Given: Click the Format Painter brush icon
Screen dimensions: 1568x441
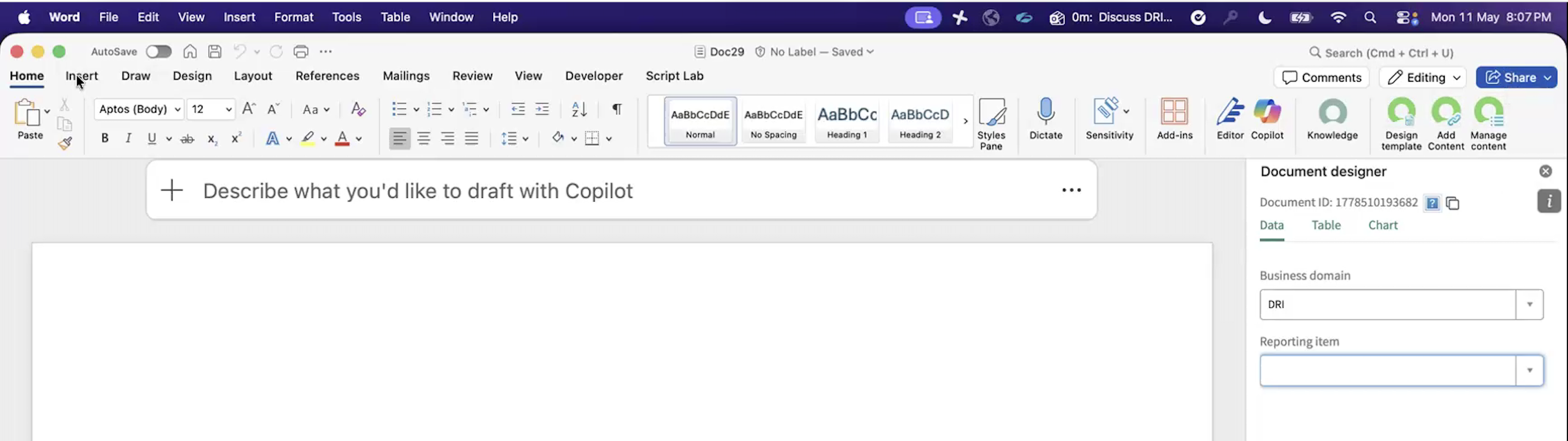Looking at the screenshot, I should click(65, 143).
